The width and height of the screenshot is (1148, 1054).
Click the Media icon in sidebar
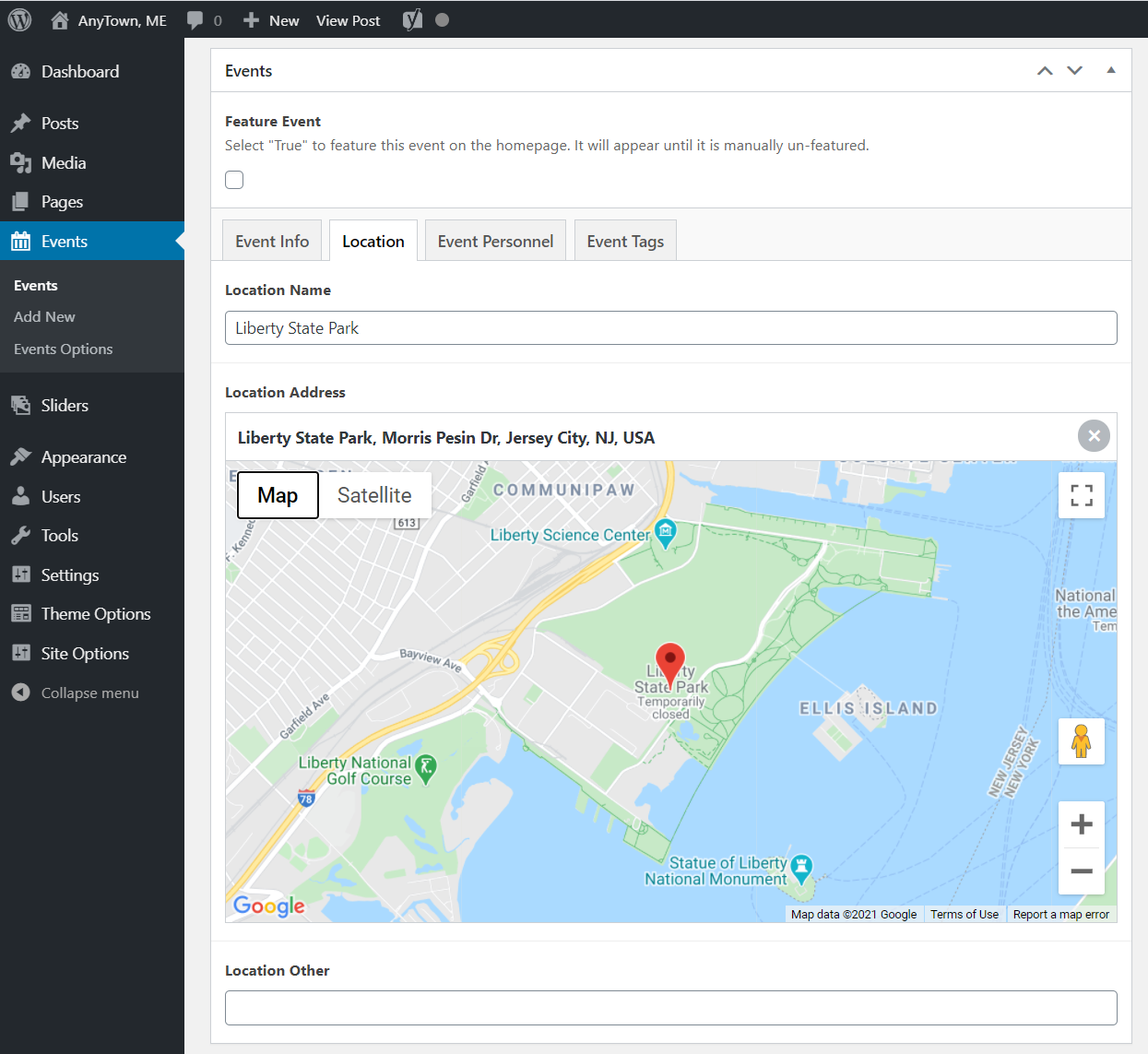click(x=20, y=162)
